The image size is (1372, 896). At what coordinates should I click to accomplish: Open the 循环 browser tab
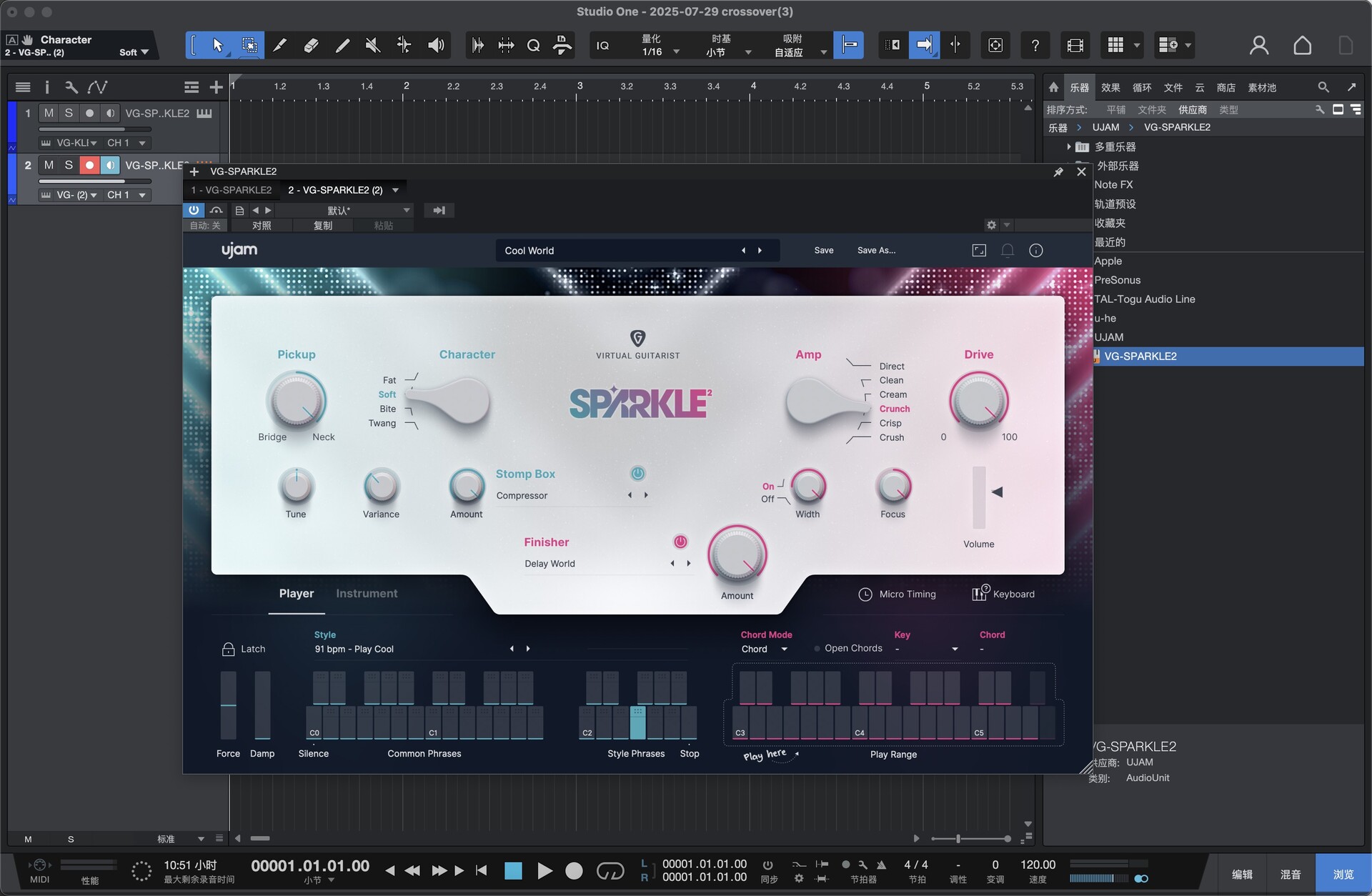tap(1142, 87)
